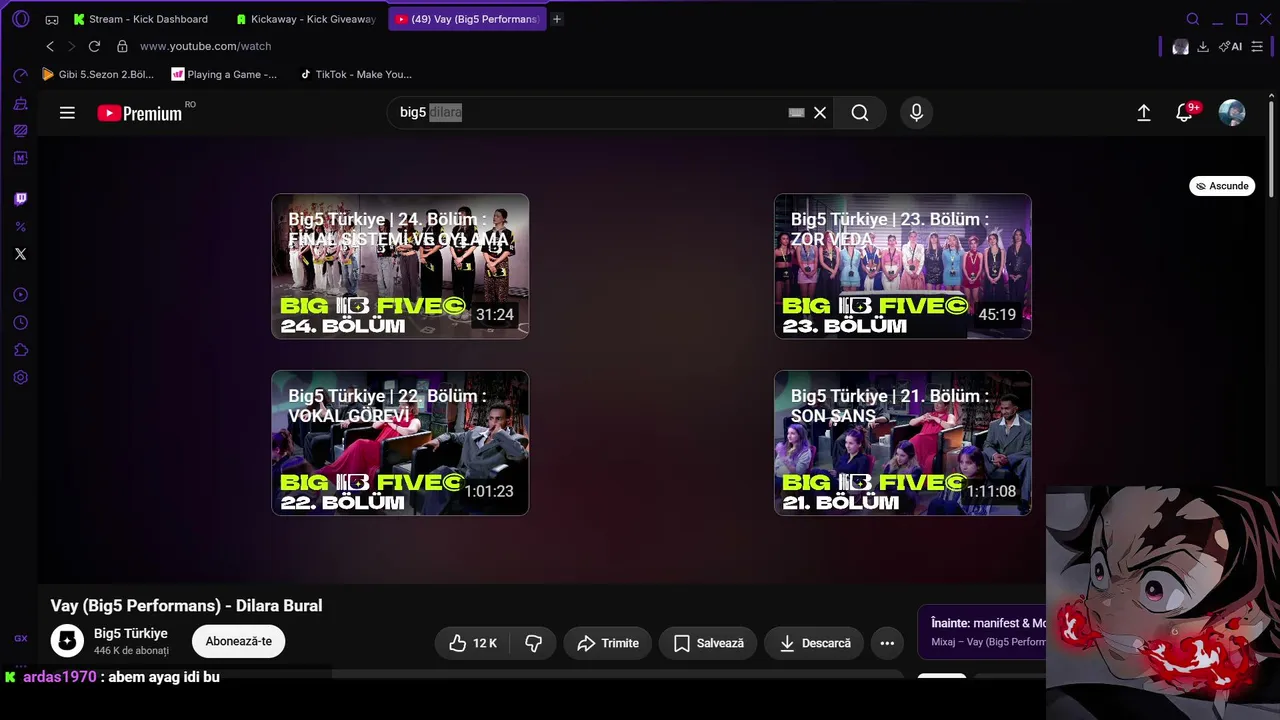Go back to the previous page
This screenshot has width=1280, height=720.
click(50, 46)
